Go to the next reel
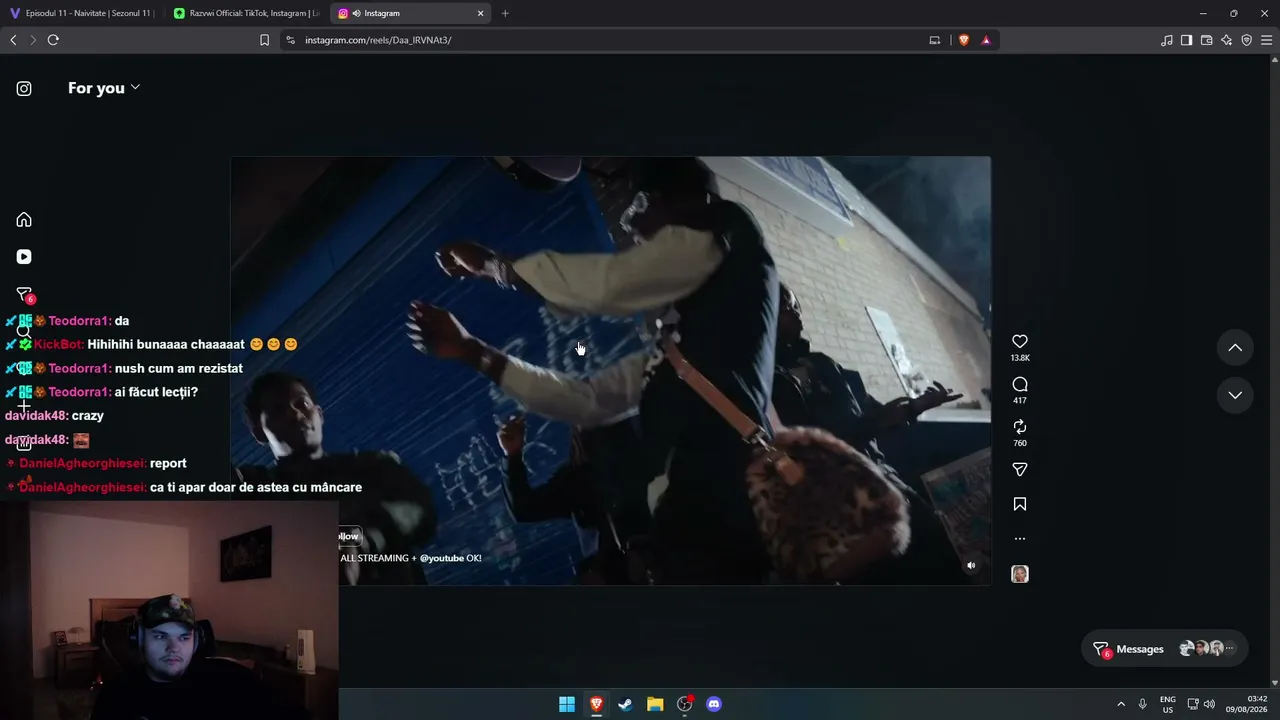 (1235, 395)
